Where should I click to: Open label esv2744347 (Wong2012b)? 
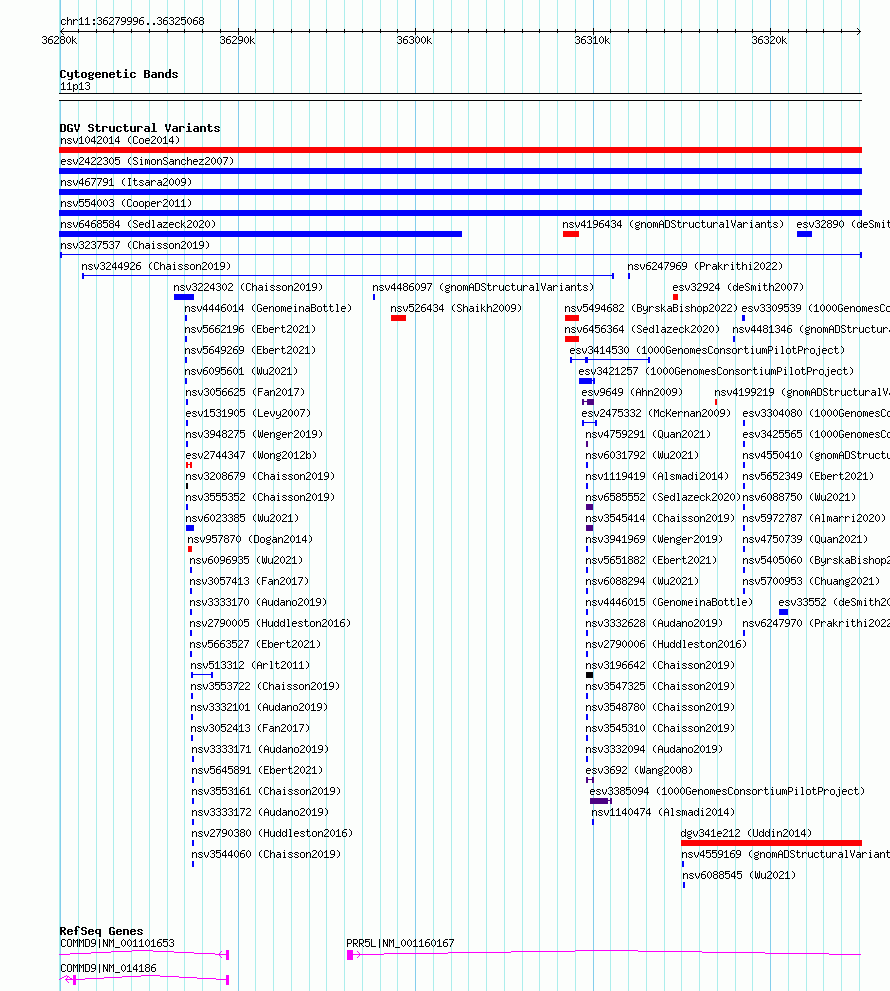[251, 455]
